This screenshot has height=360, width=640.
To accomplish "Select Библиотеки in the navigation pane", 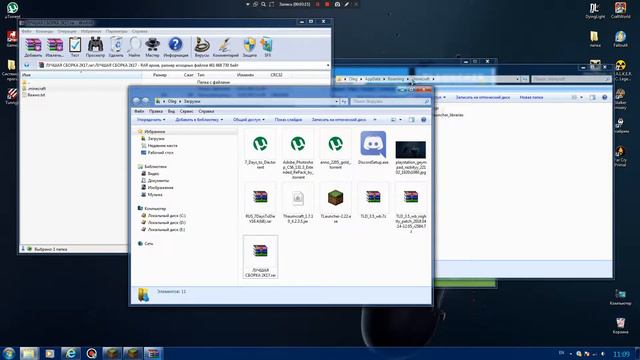I will click(155, 167).
